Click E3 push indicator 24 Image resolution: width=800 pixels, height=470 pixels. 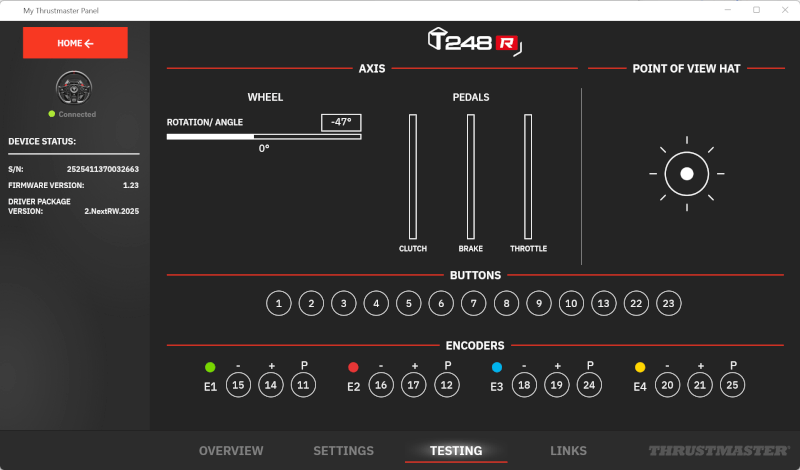[589, 385]
